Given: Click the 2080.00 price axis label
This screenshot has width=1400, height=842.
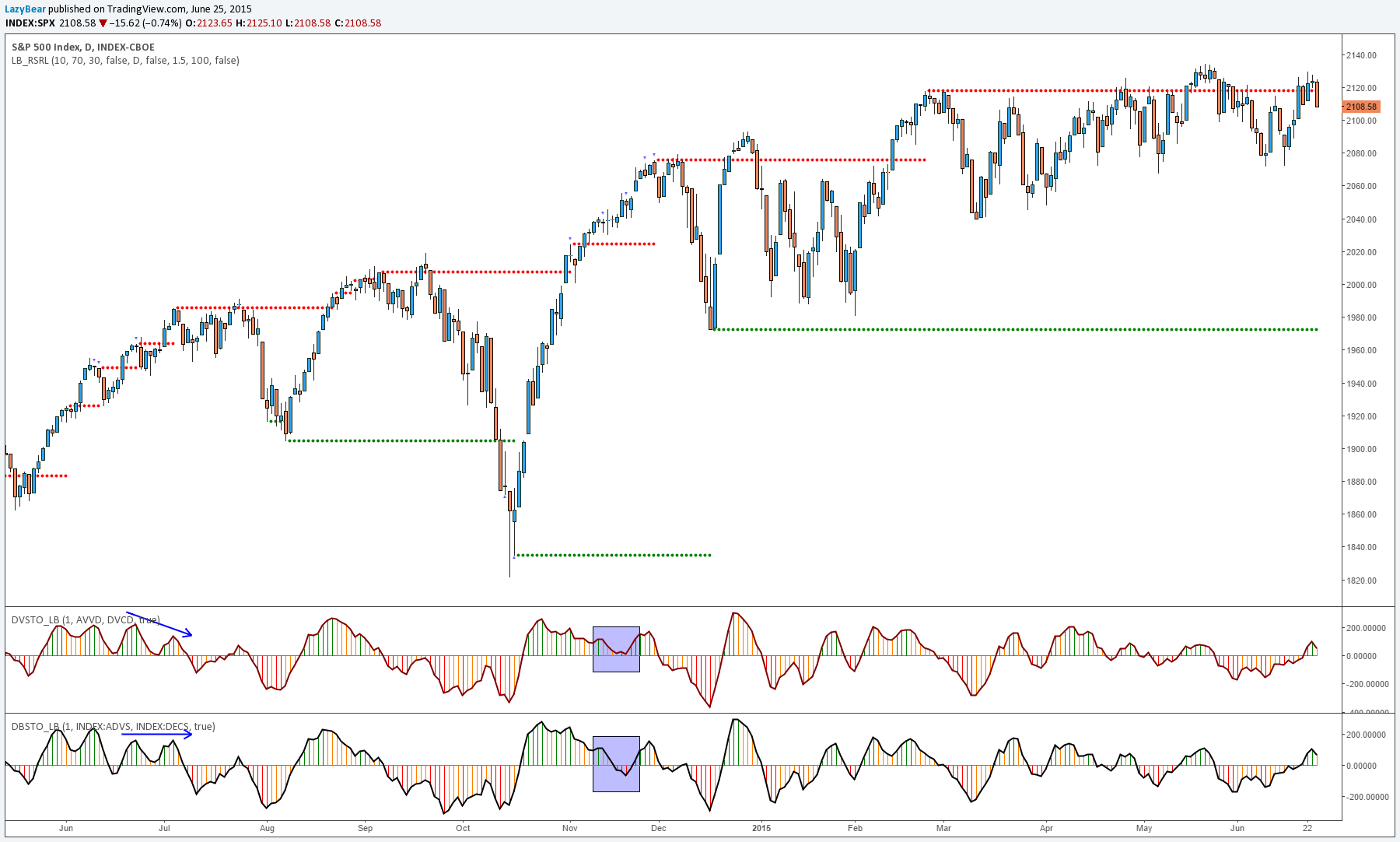Looking at the screenshot, I should (1361, 153).
